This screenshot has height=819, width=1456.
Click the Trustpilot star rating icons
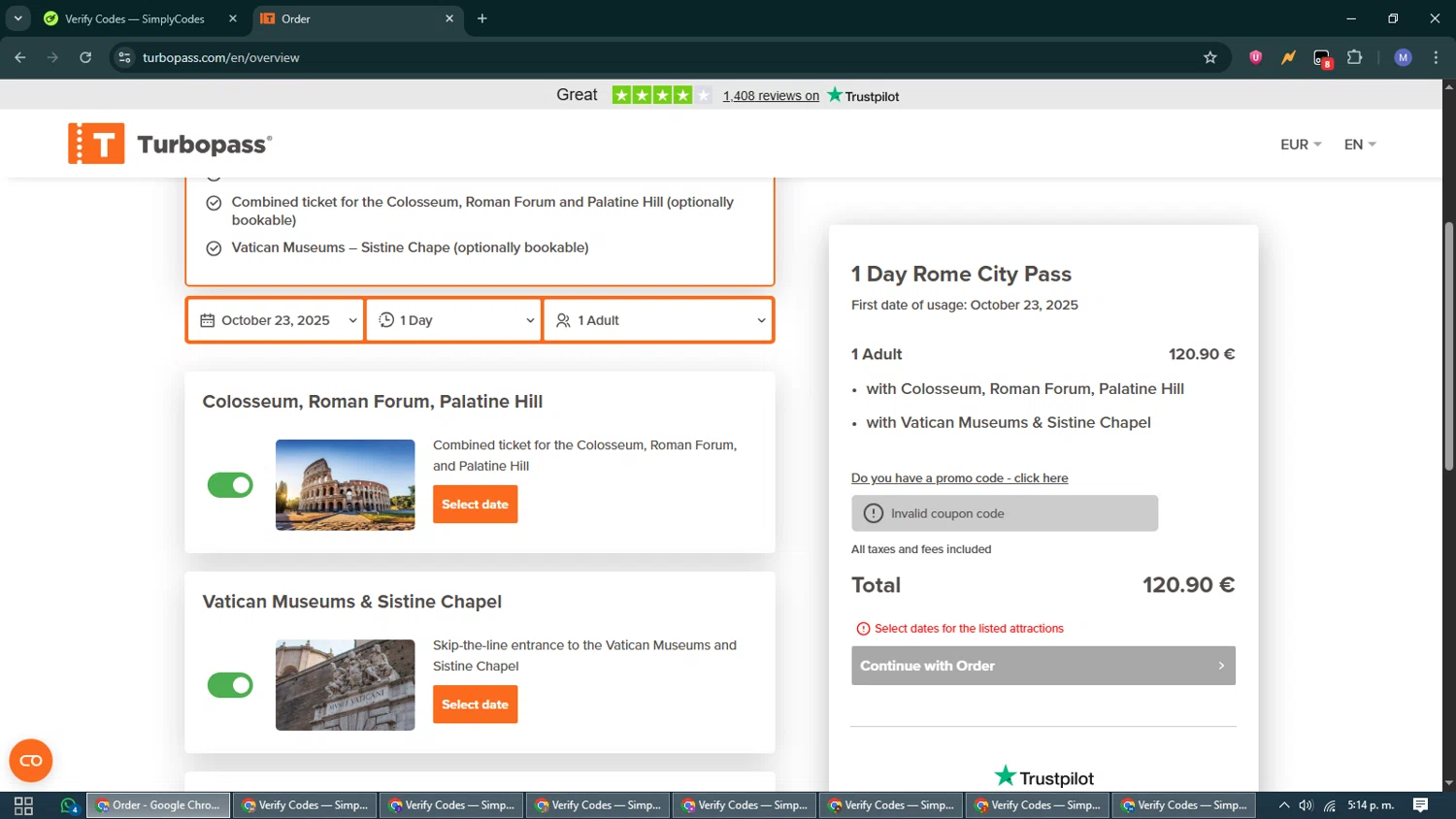pos(661,95)
